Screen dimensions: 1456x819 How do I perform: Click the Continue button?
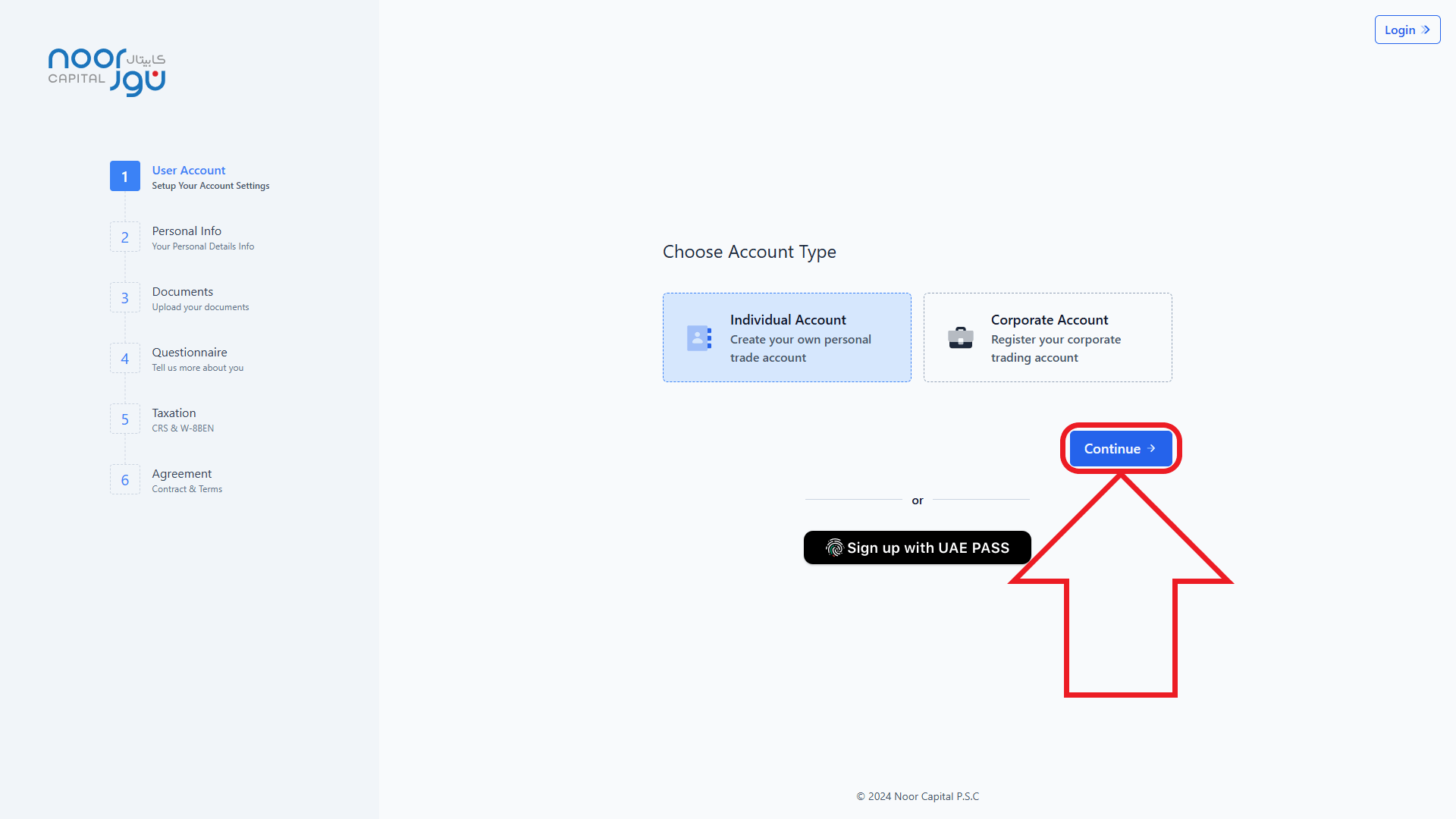tap(1121, 448)
